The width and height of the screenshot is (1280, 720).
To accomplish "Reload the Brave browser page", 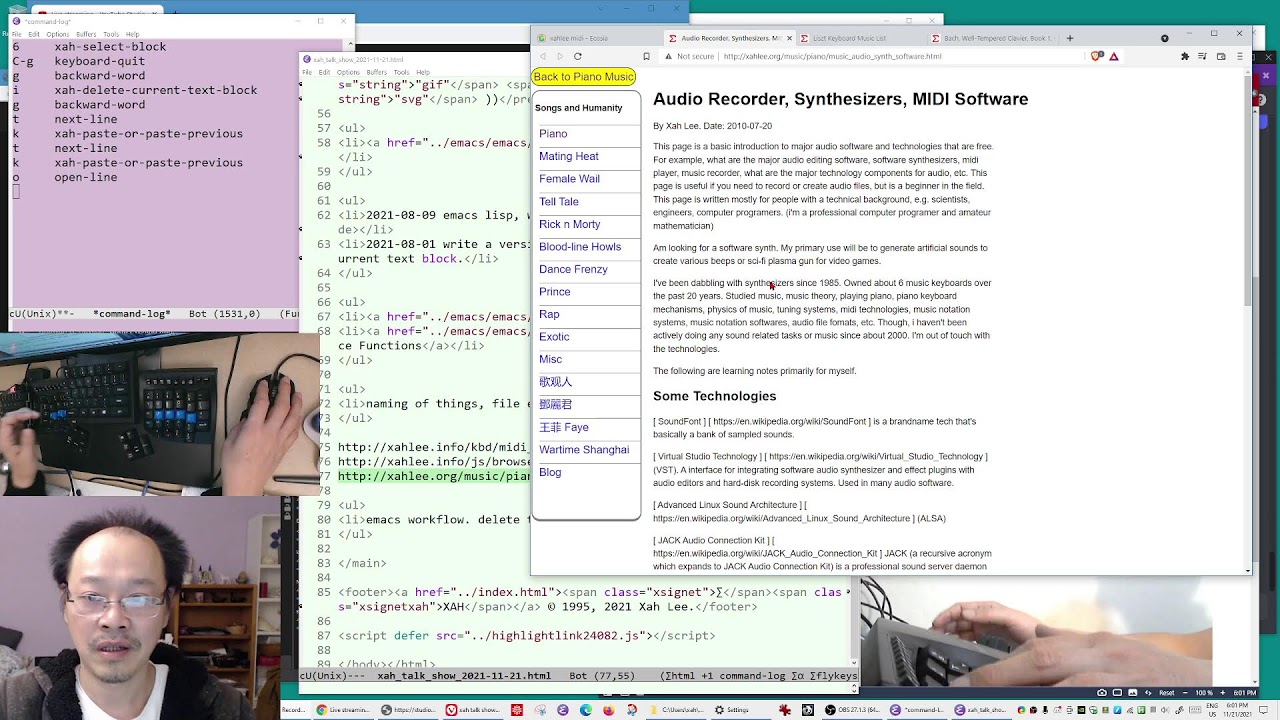I will pyautogui.click(x=577, y=56).
